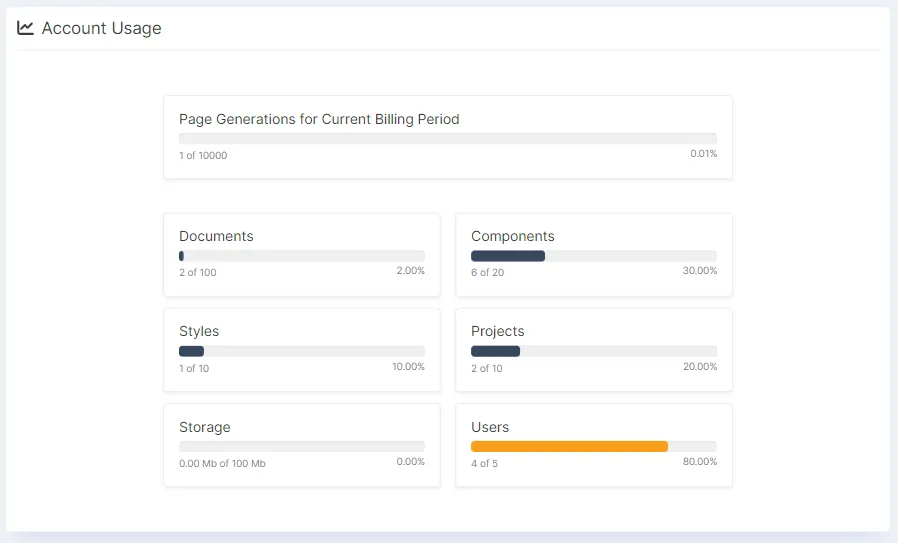Click the 80.00% users percentage

click(x=699, y=462)
